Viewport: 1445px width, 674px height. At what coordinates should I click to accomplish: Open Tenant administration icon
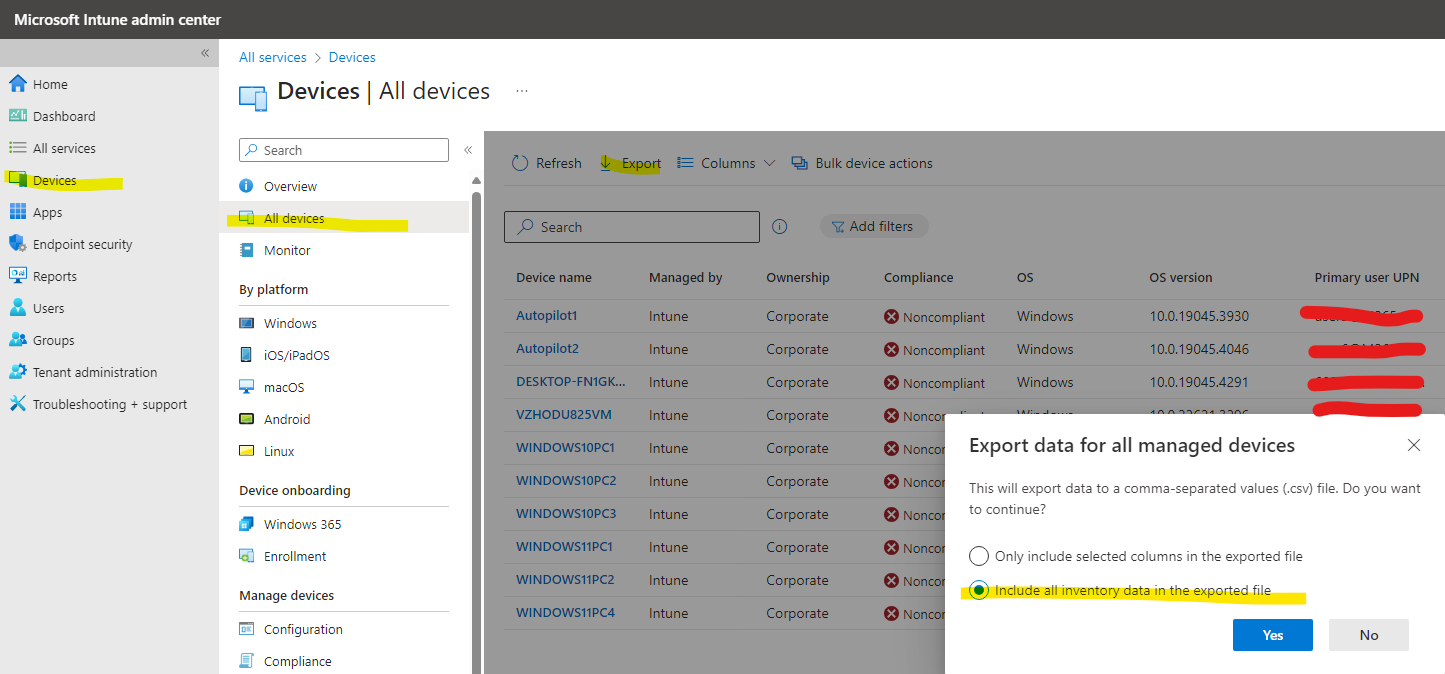[x=17, y=372]
